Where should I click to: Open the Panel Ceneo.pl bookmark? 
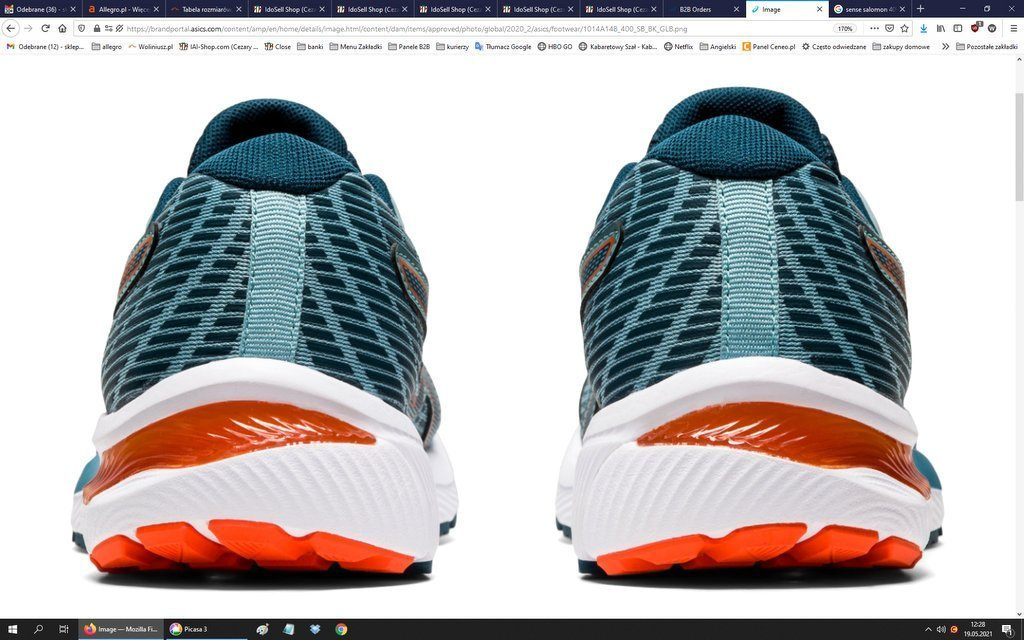[768, 46]
